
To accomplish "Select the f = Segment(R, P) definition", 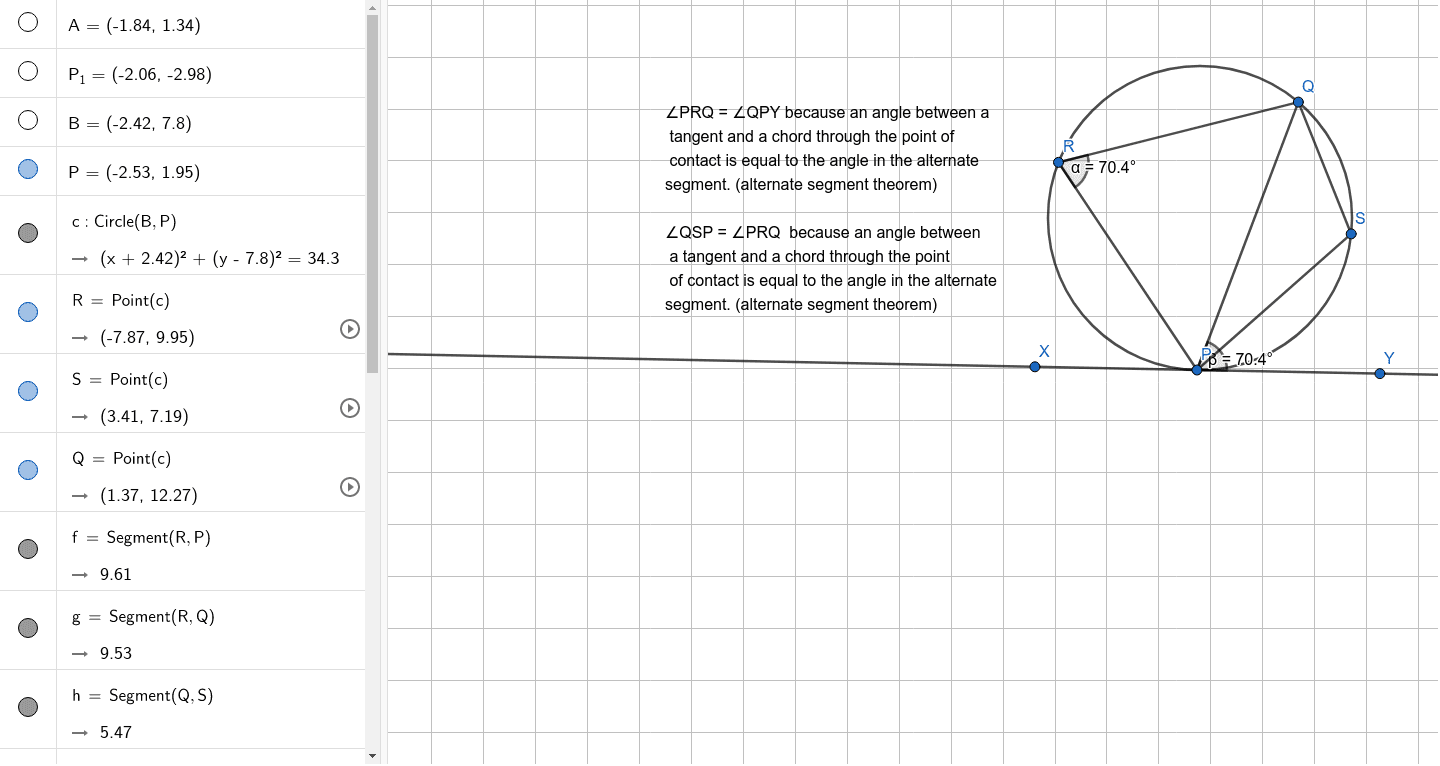I will 141,537.
